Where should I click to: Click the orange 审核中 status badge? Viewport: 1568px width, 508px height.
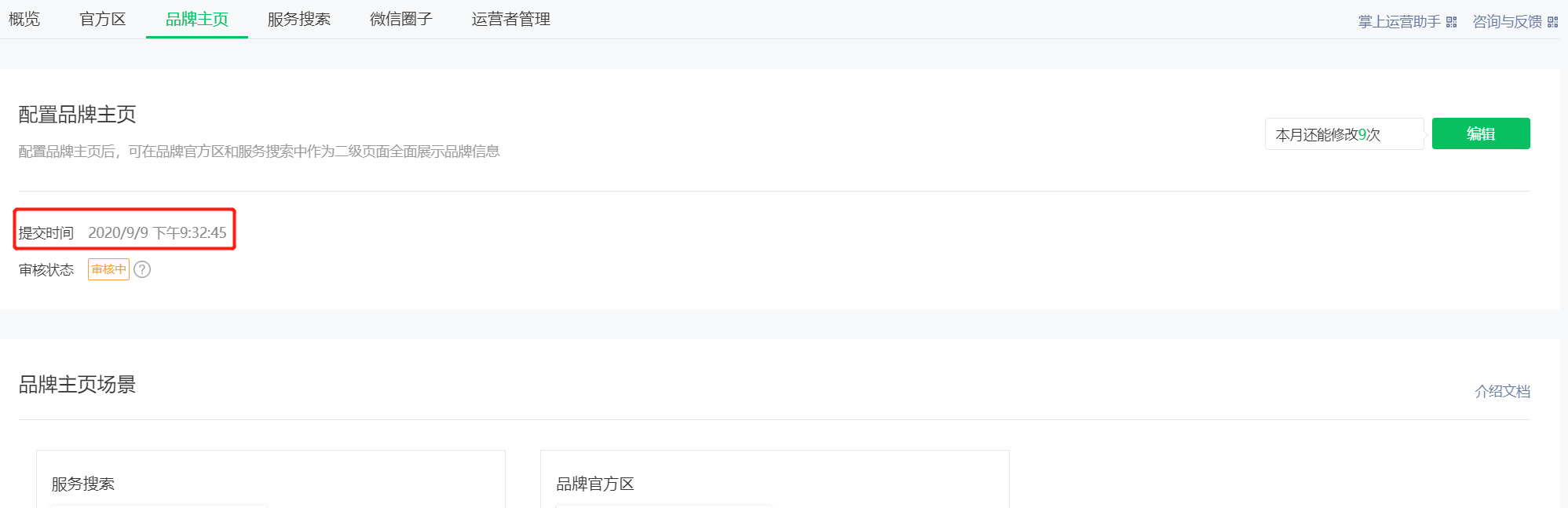tap(108, 269)
